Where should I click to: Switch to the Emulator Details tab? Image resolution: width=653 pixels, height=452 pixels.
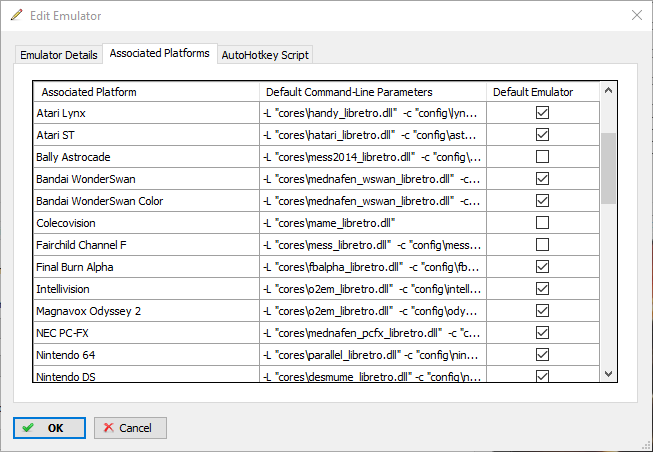tap(59, 55)
